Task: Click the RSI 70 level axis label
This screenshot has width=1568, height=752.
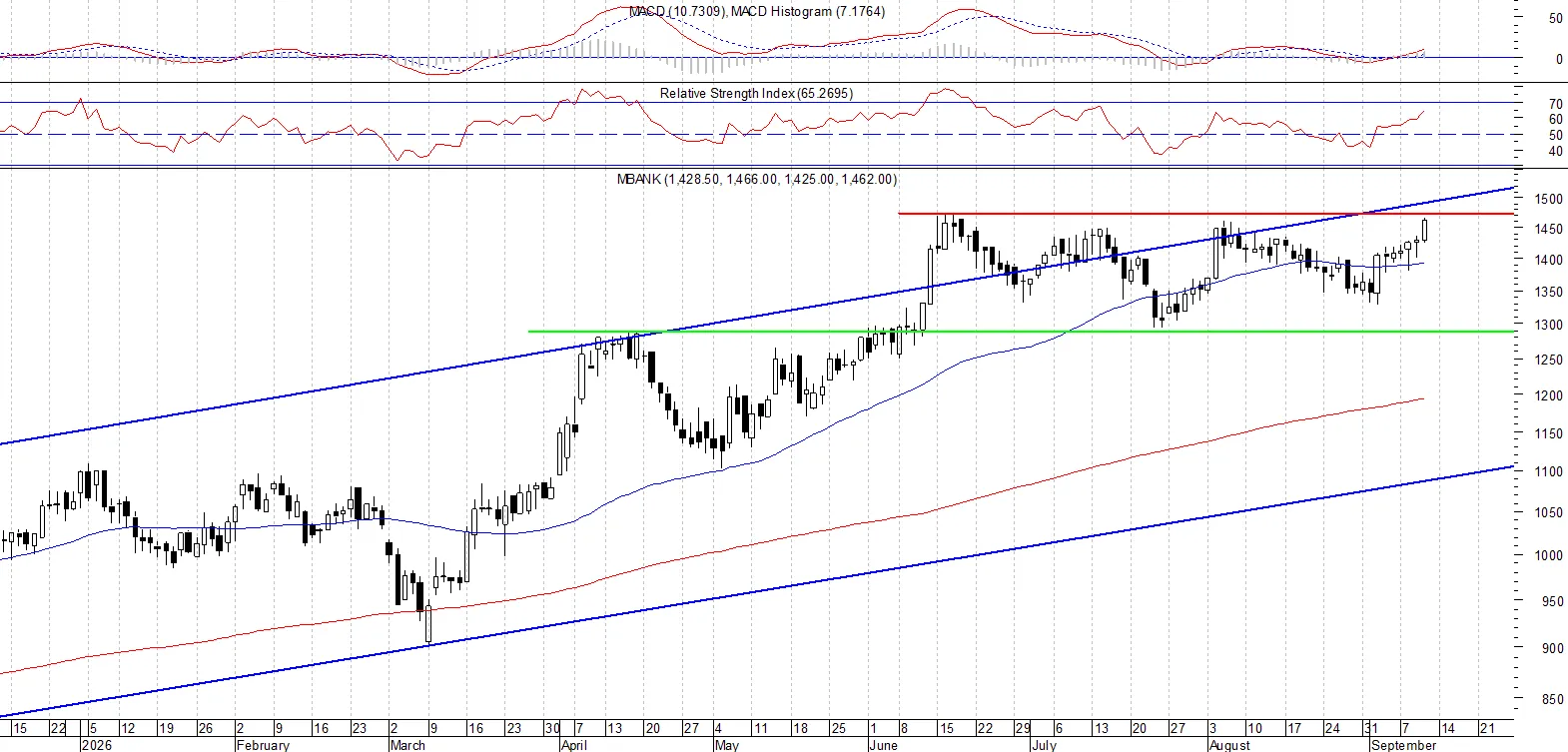Action: [x=1555, y=104]
